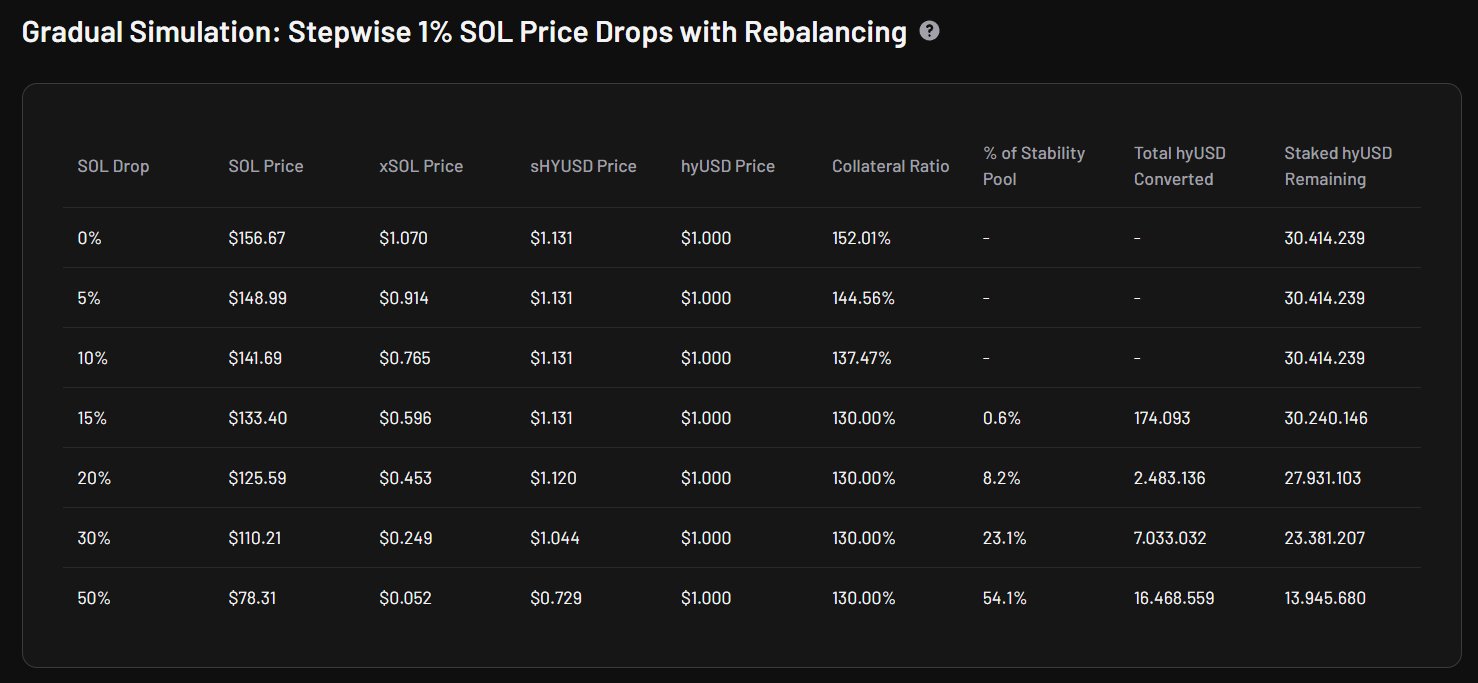Click the Staked hyUSD Remaining header

click(1337, 166)
